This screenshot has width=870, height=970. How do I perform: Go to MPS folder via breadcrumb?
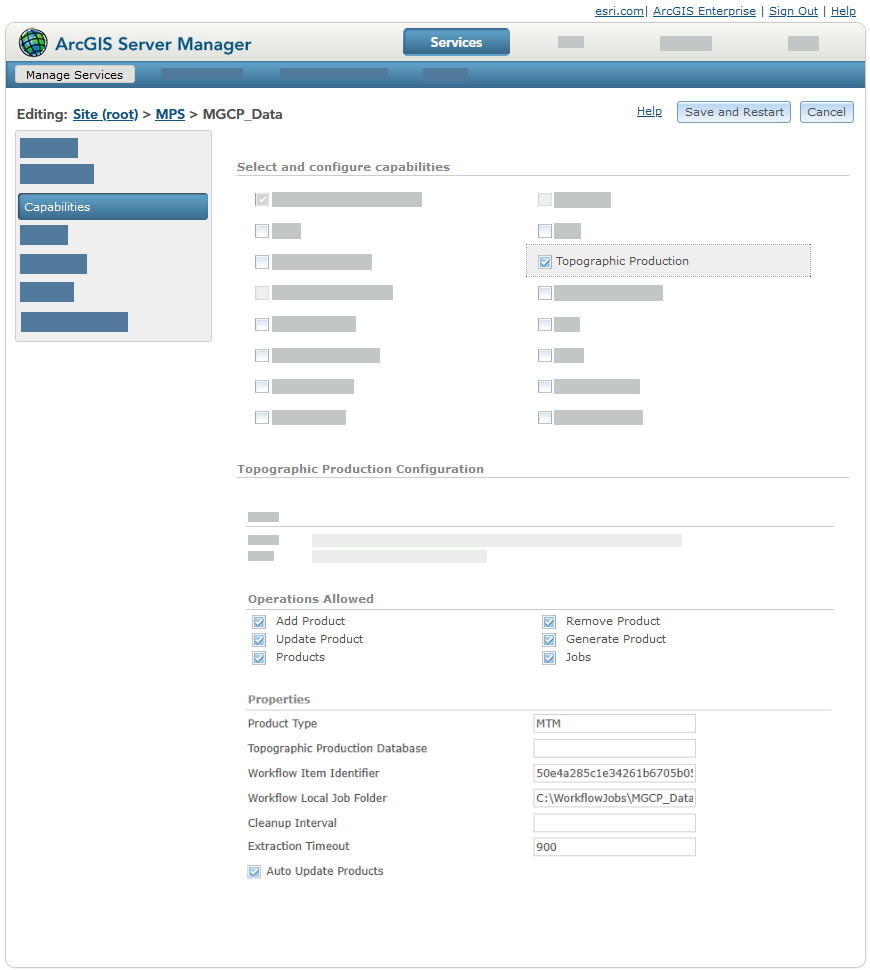click(x=169, y=114)
